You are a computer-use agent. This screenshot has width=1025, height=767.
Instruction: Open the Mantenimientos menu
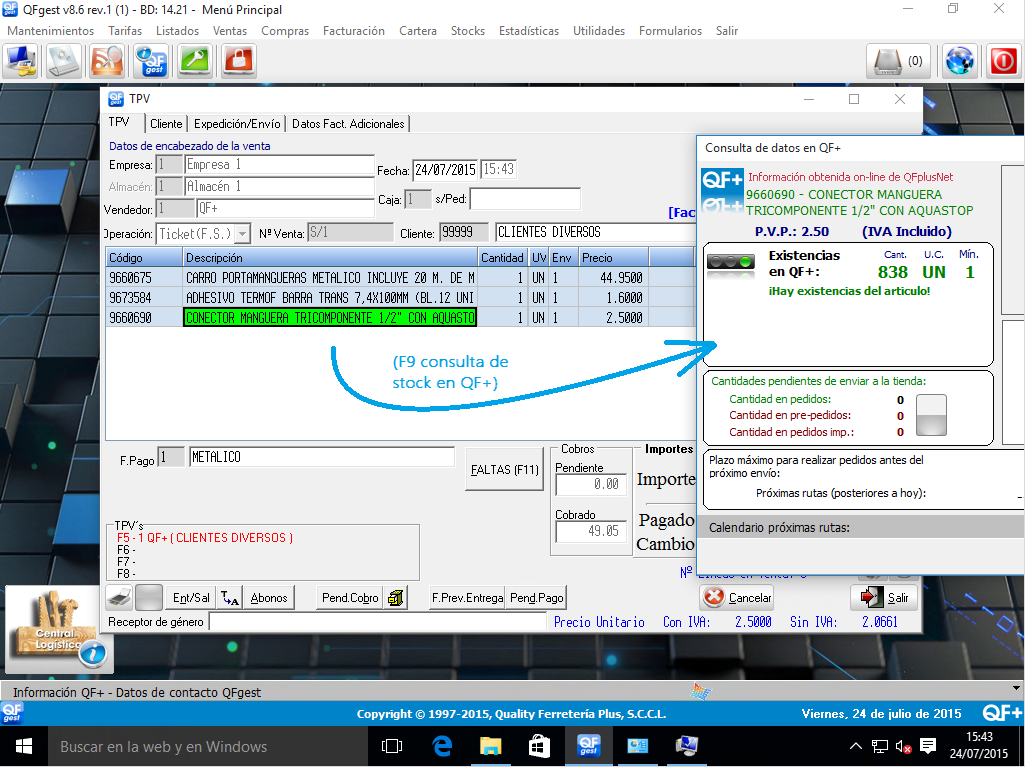(x=50, y=31)
